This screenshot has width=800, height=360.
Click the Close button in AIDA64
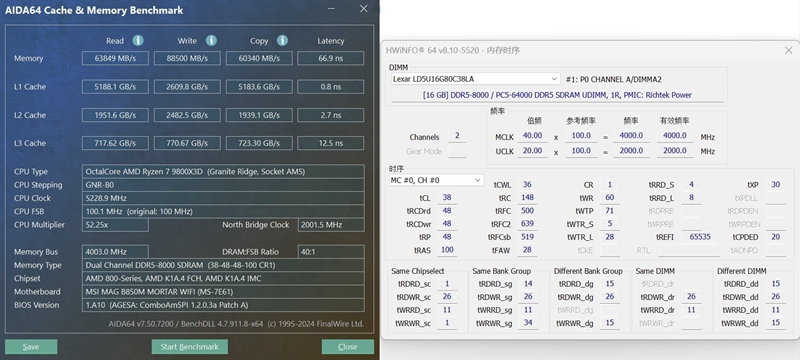(x=347, y=347)
